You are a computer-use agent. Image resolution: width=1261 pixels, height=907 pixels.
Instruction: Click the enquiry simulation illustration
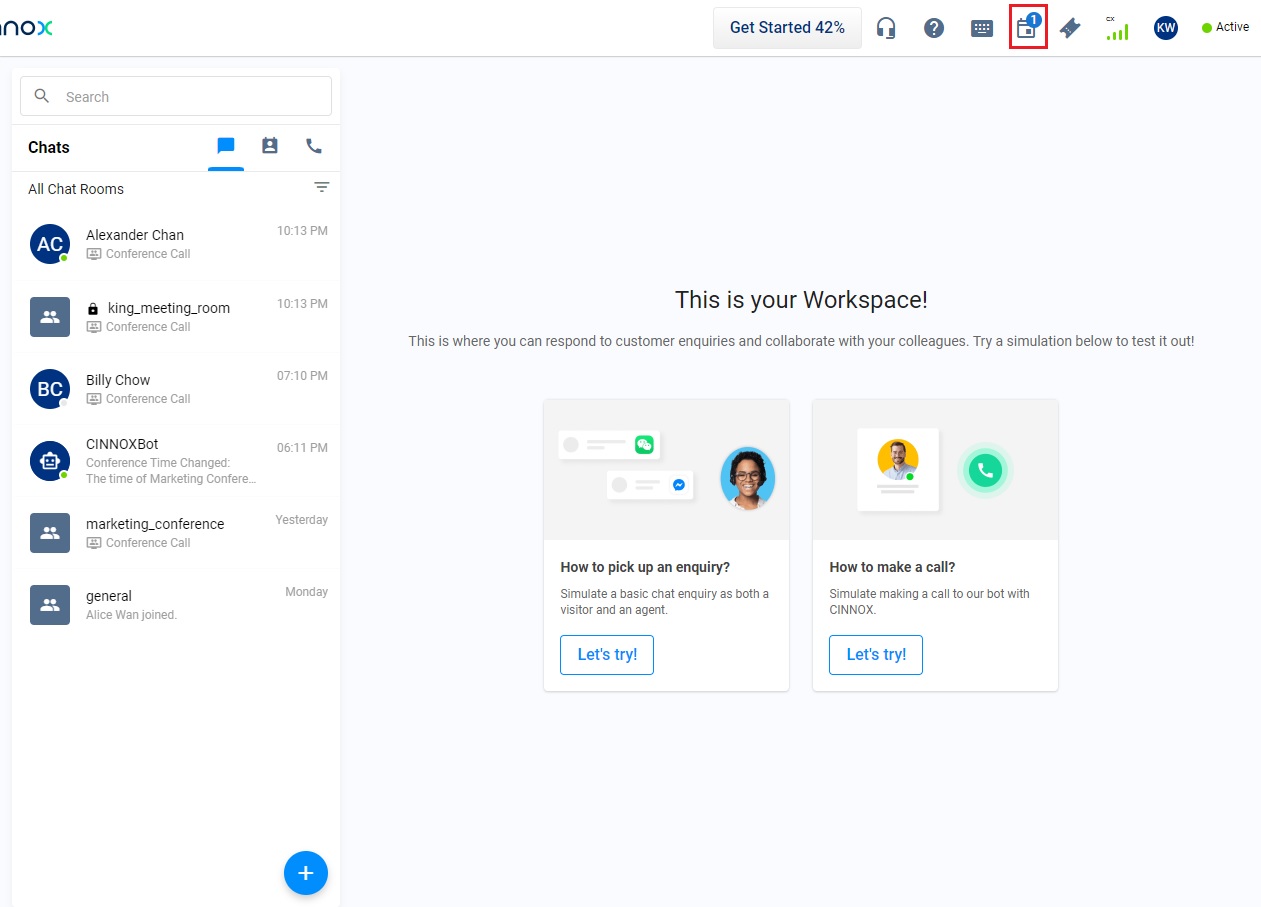pos(667,470)
